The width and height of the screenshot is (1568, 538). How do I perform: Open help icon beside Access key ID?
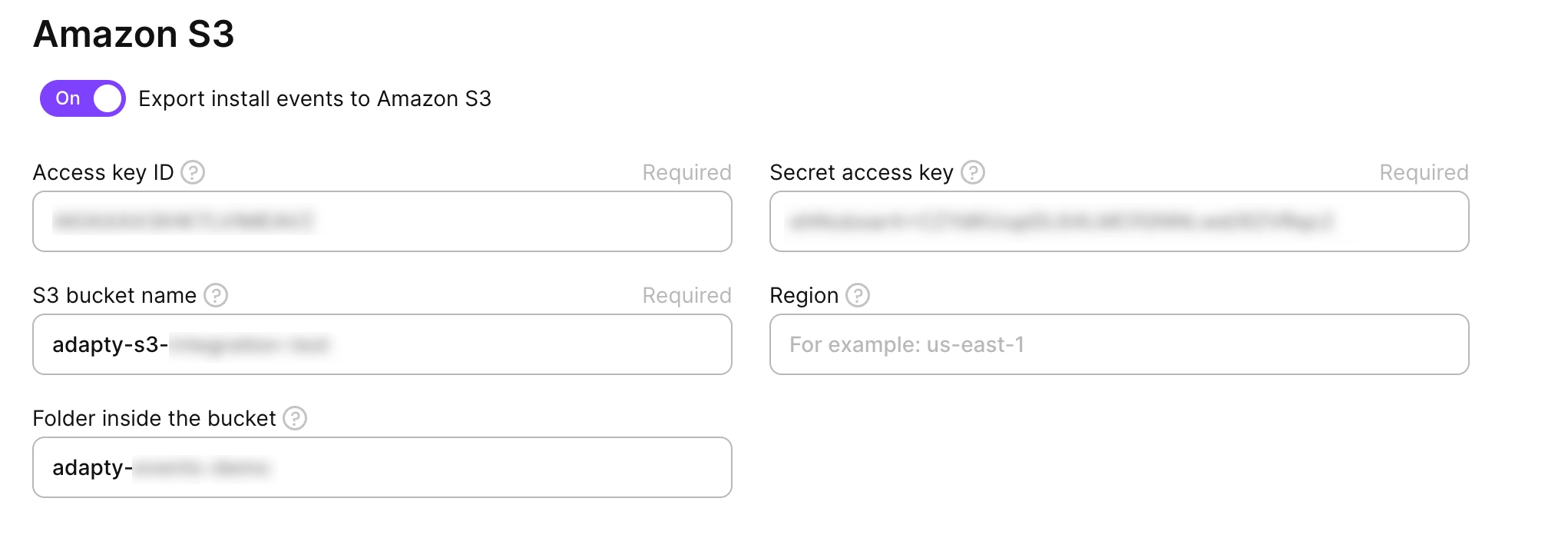pyautogui.click(x=193, y=172)
